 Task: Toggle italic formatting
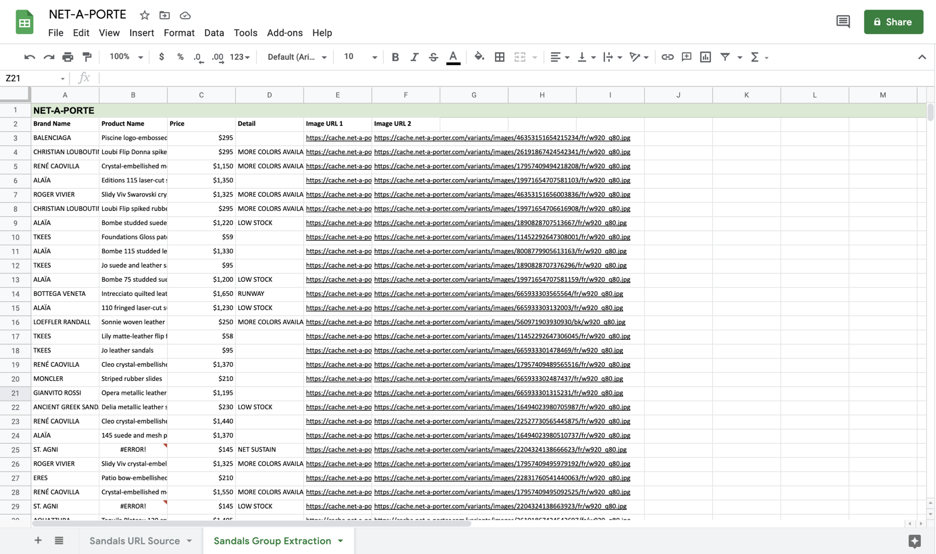click(414, 57)
